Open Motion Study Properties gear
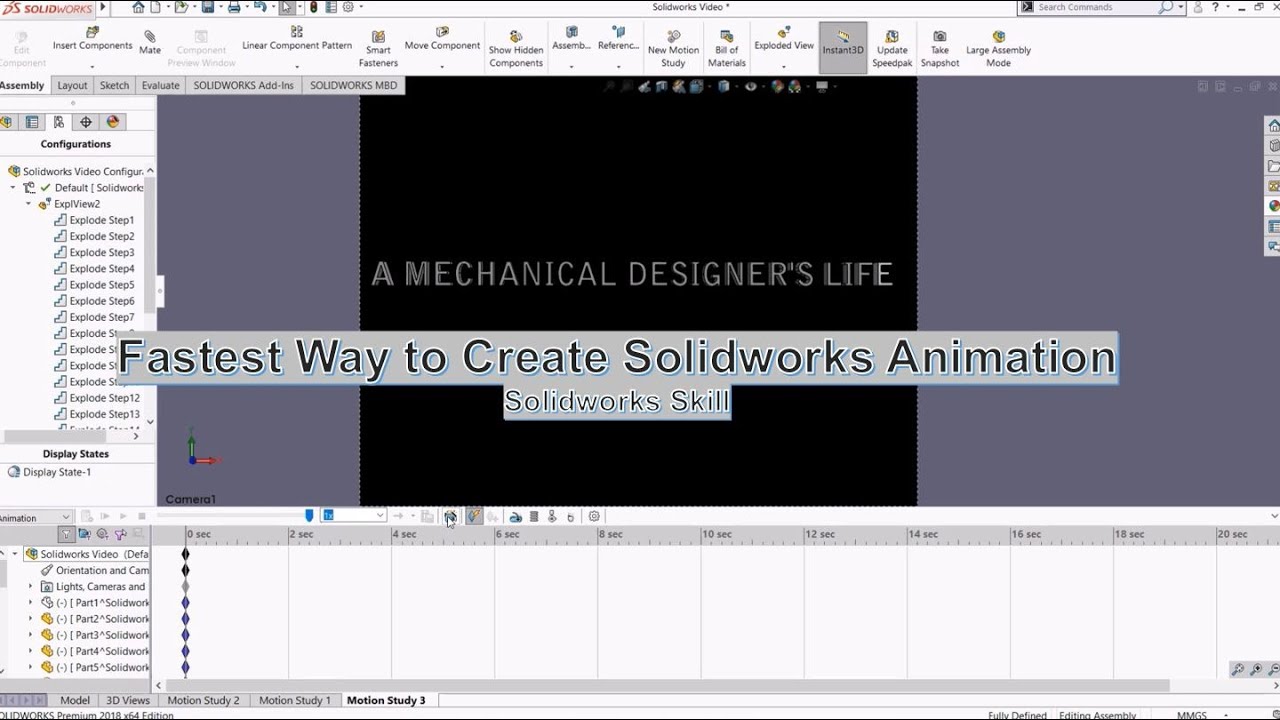Image resolution: width=1280 pixels, height=720 pixels. pos(594,517)
